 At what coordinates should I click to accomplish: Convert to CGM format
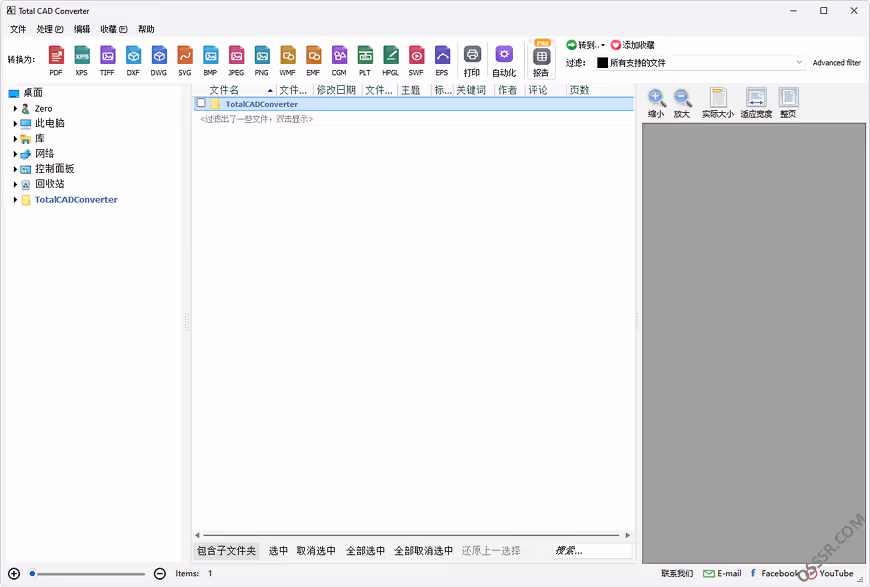339,60
